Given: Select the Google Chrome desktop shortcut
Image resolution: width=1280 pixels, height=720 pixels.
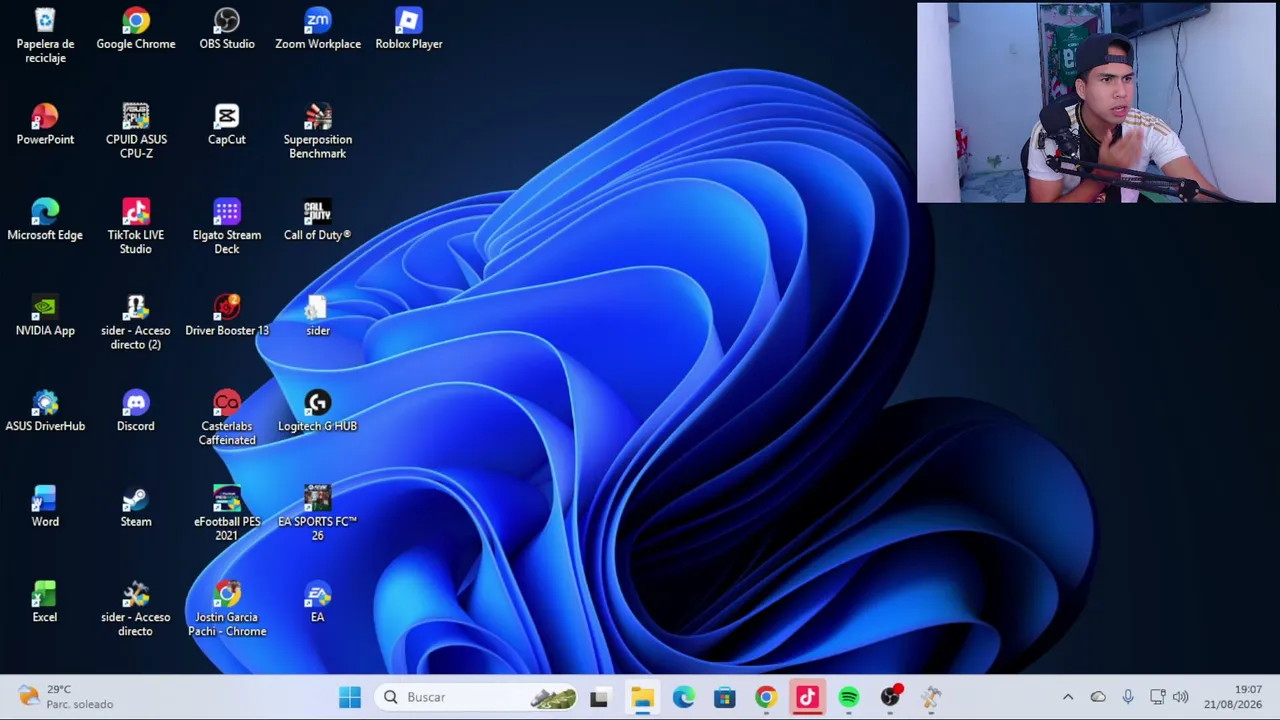Looking at the screenshot, I should tap(136, 29).
